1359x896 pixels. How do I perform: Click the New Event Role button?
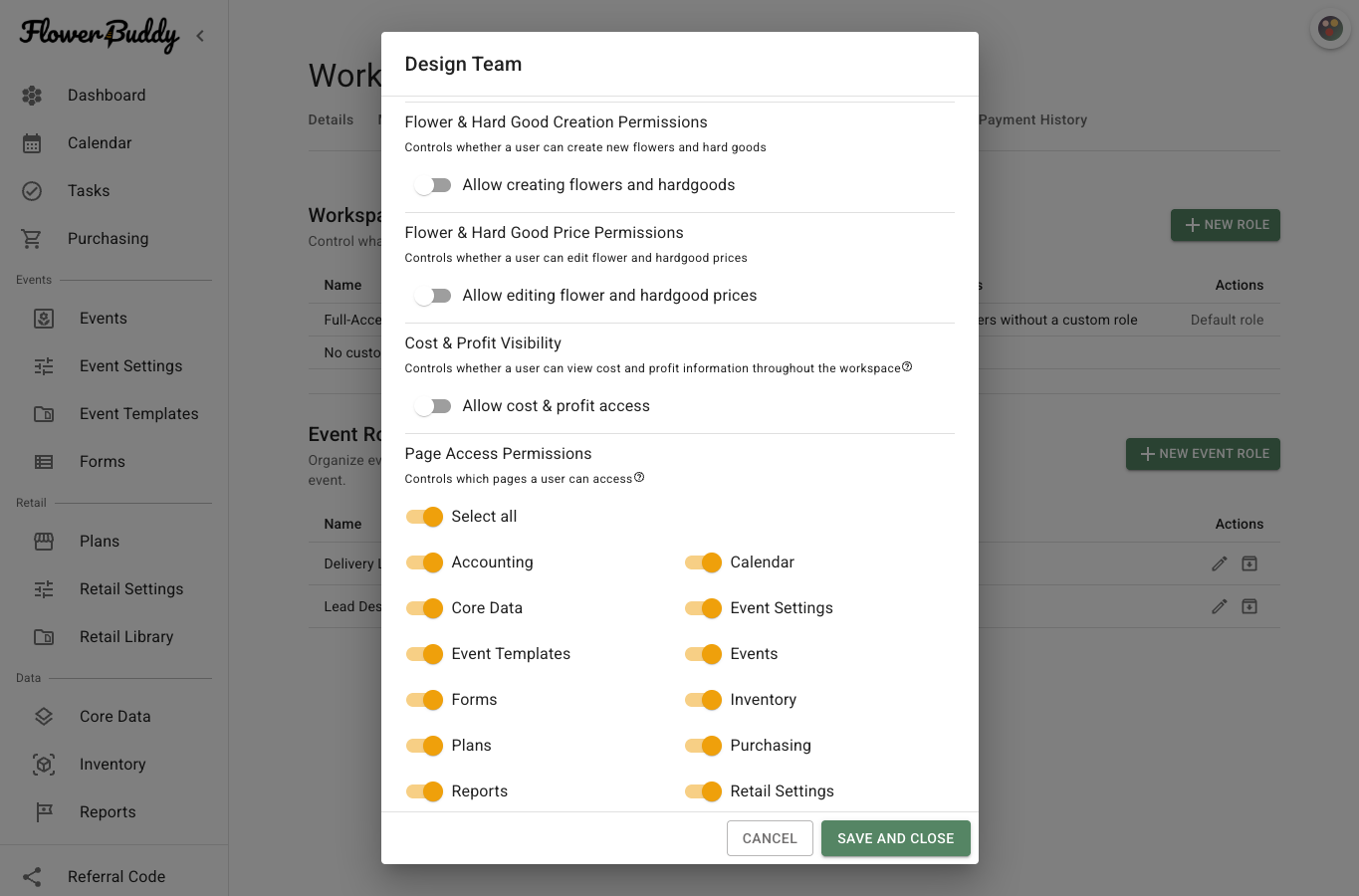tap(1203, 454)
